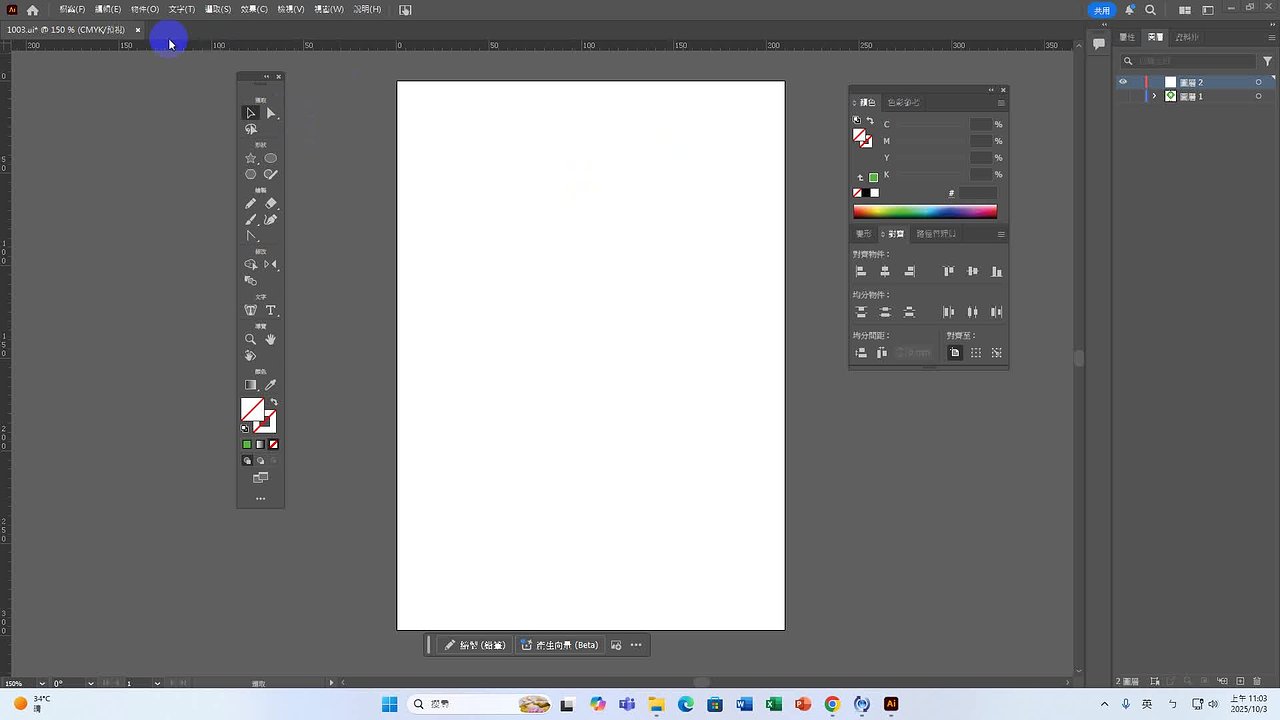Pick the Eyedropper tool

click(x=270, y=385)
